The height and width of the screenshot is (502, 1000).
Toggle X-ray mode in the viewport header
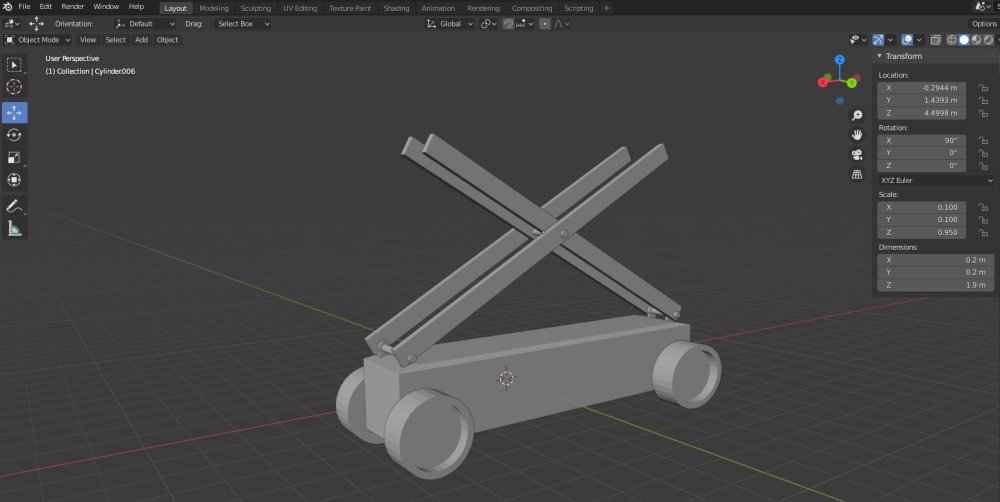(x=935, y=40)
